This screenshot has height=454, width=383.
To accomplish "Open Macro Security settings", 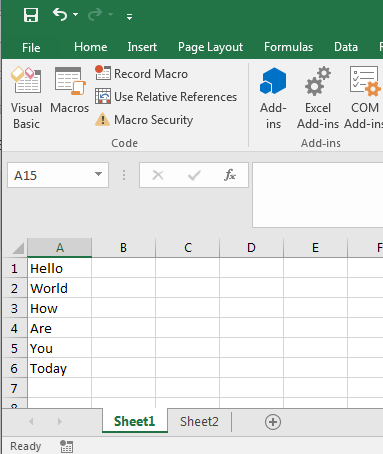I will coord(144,120).
